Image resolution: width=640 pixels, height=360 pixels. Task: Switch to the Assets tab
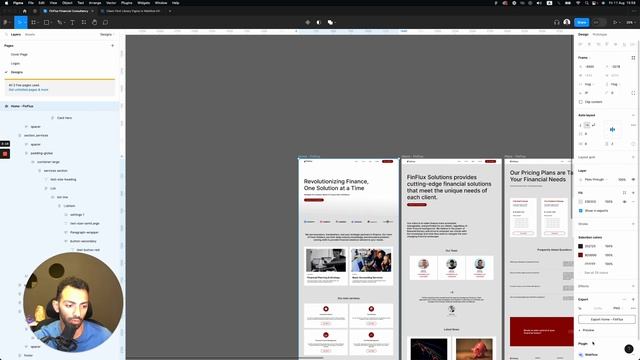[30, 35]
